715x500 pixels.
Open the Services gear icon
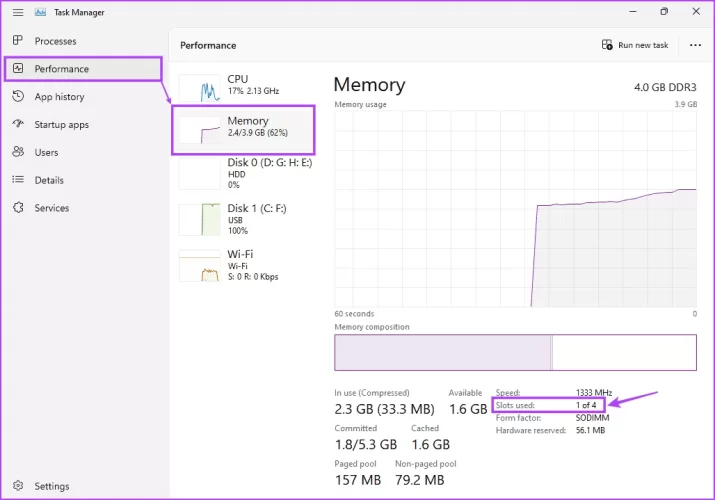[x=17, y=208]
